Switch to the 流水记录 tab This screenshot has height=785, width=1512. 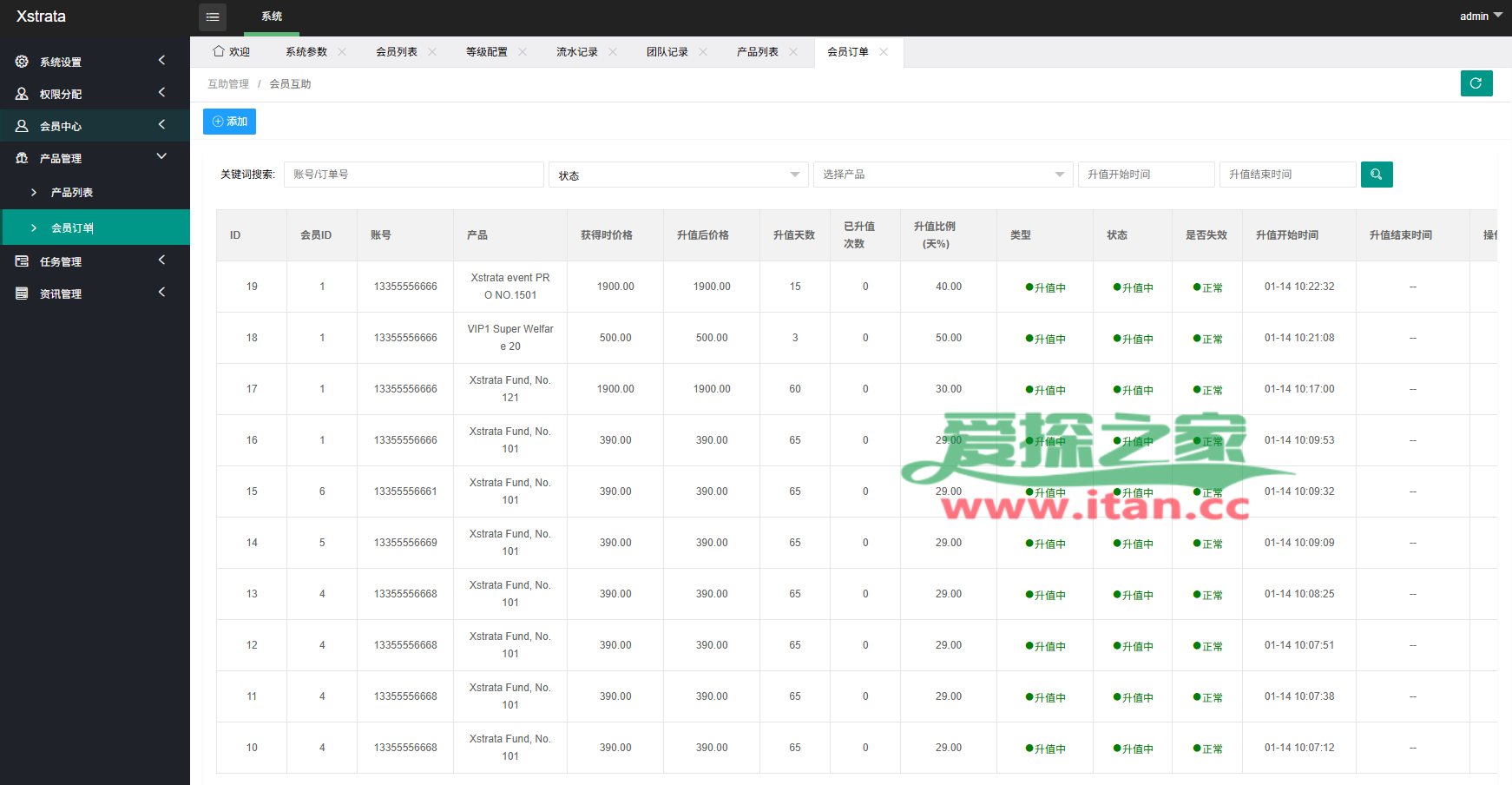point(576,52)
